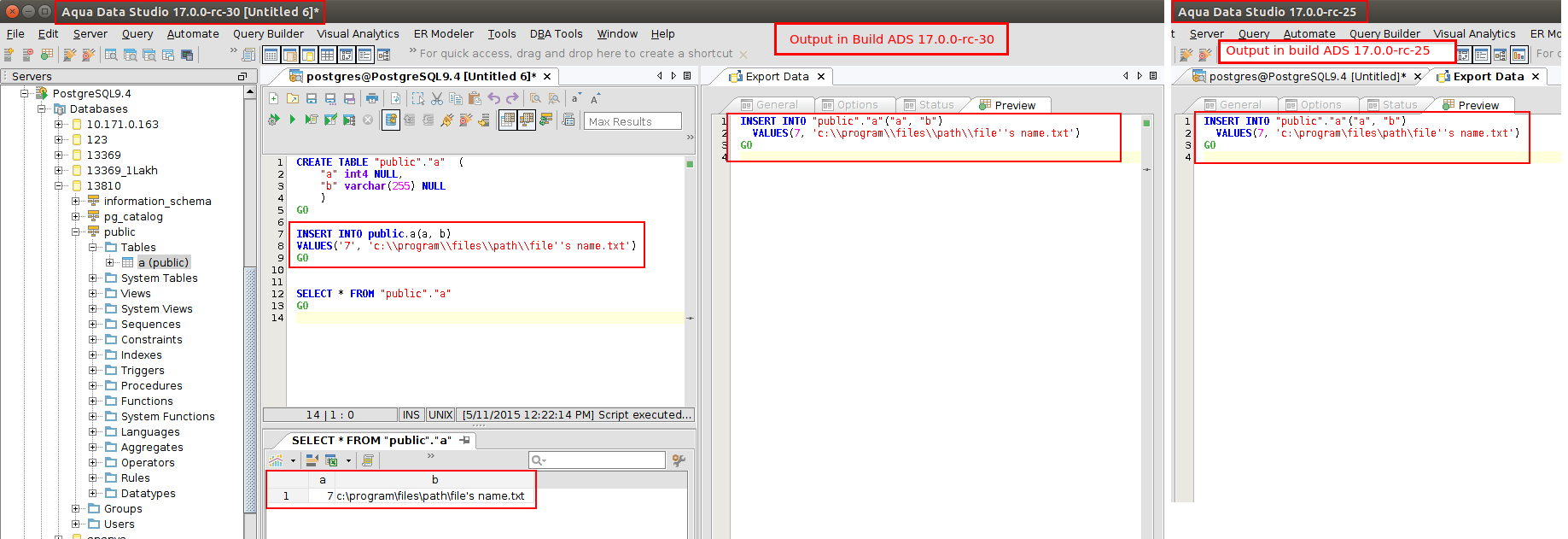Open the DBA Tools menu
This screenshot has height=539, width=1568.
556,34
